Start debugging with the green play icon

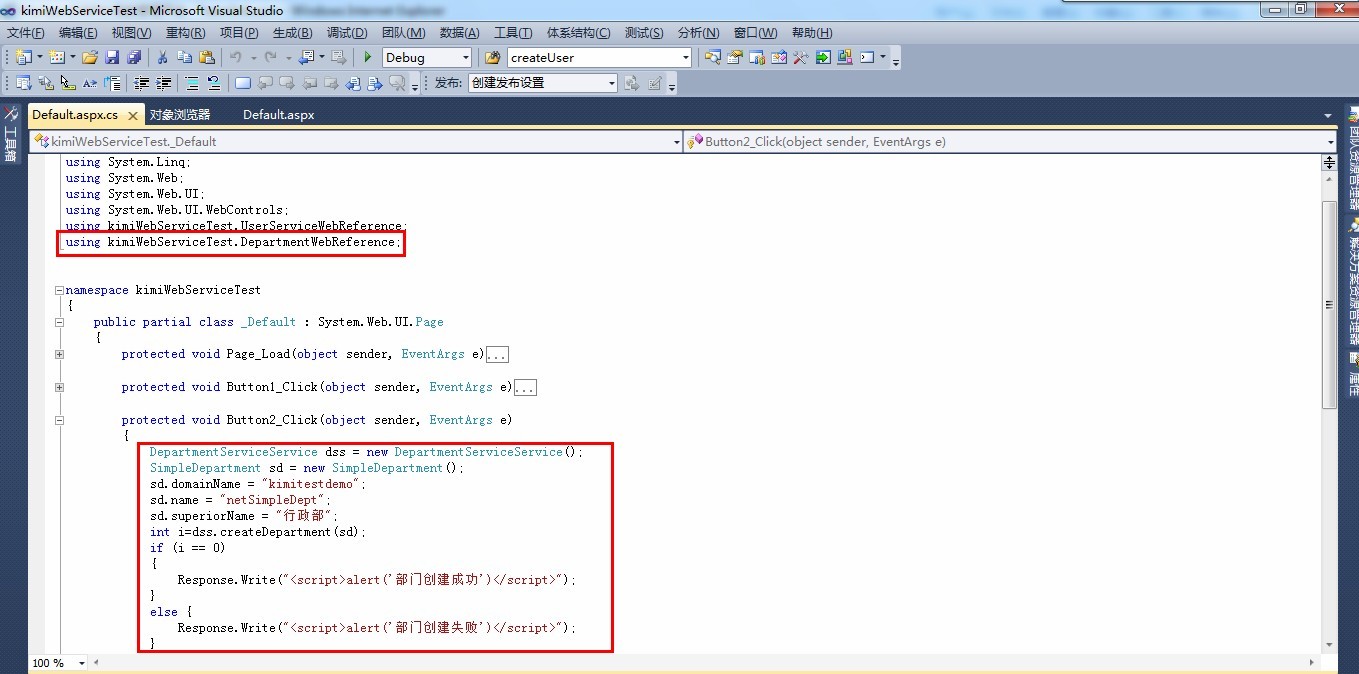point(368,57)
